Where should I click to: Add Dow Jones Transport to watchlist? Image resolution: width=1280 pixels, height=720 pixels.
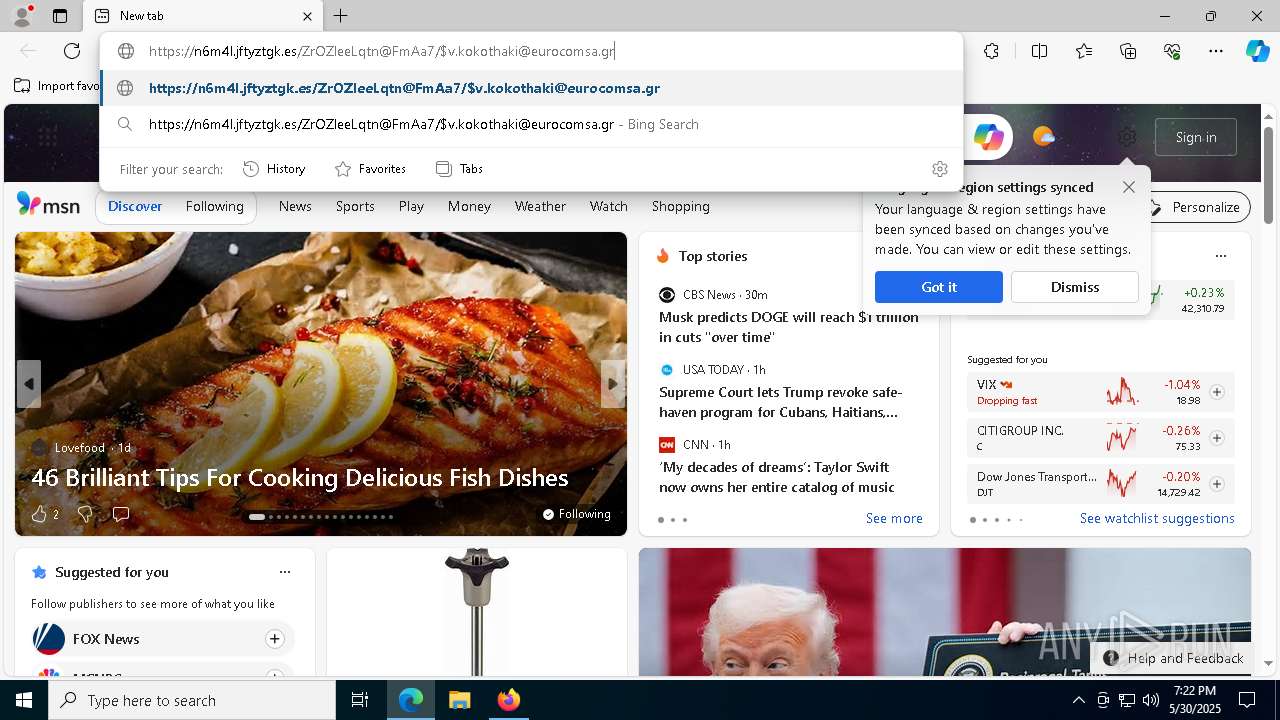[1217, 484]
